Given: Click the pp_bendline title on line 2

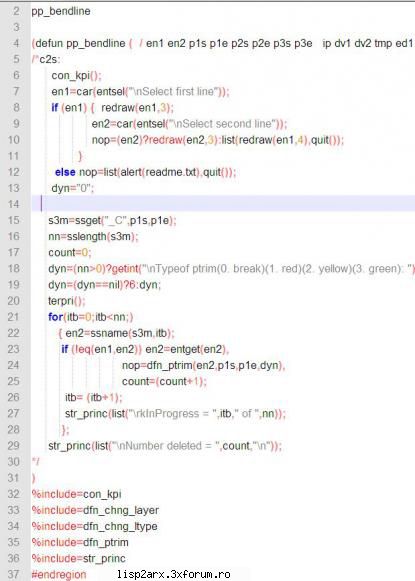Looking at the screenshot, I should coord(61,11).
